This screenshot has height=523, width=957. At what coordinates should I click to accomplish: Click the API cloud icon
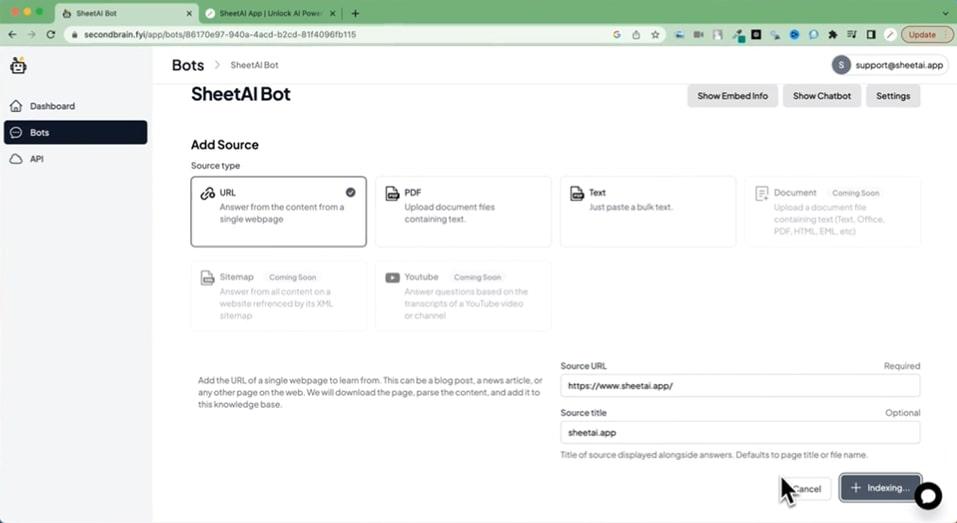tap(16, 159)
